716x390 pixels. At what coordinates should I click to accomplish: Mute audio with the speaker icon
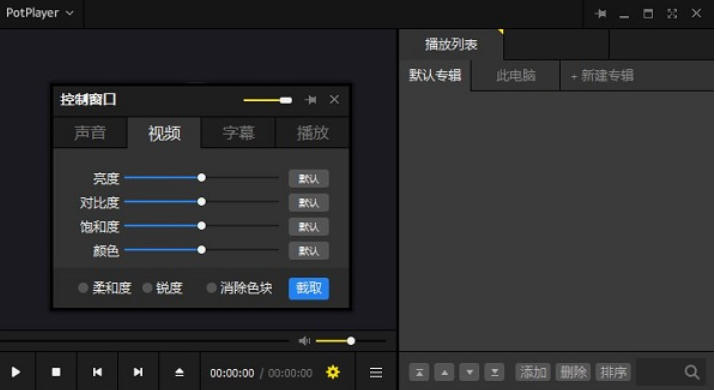coord(304,341)
